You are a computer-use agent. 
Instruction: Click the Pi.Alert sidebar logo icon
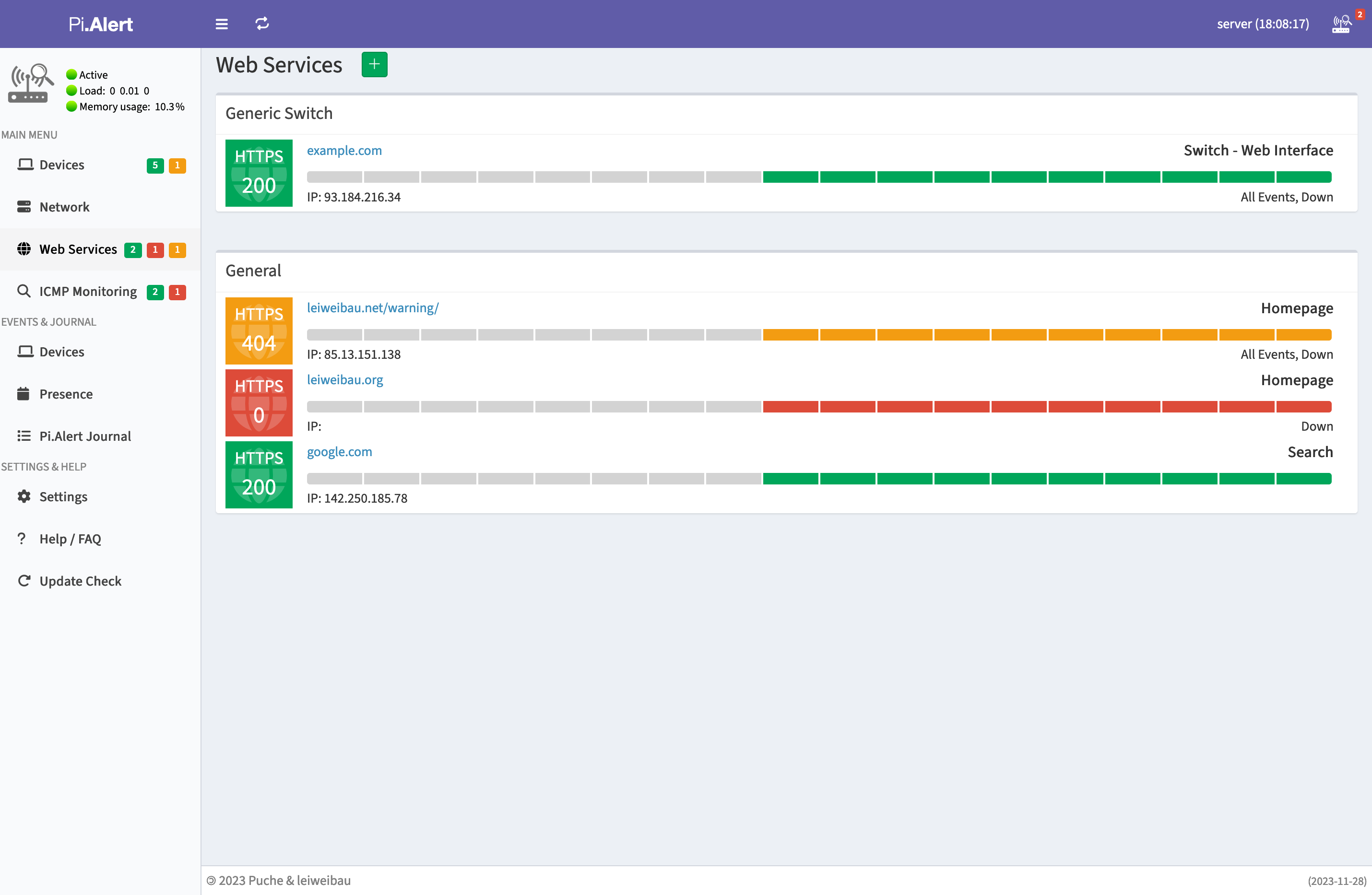30,83
